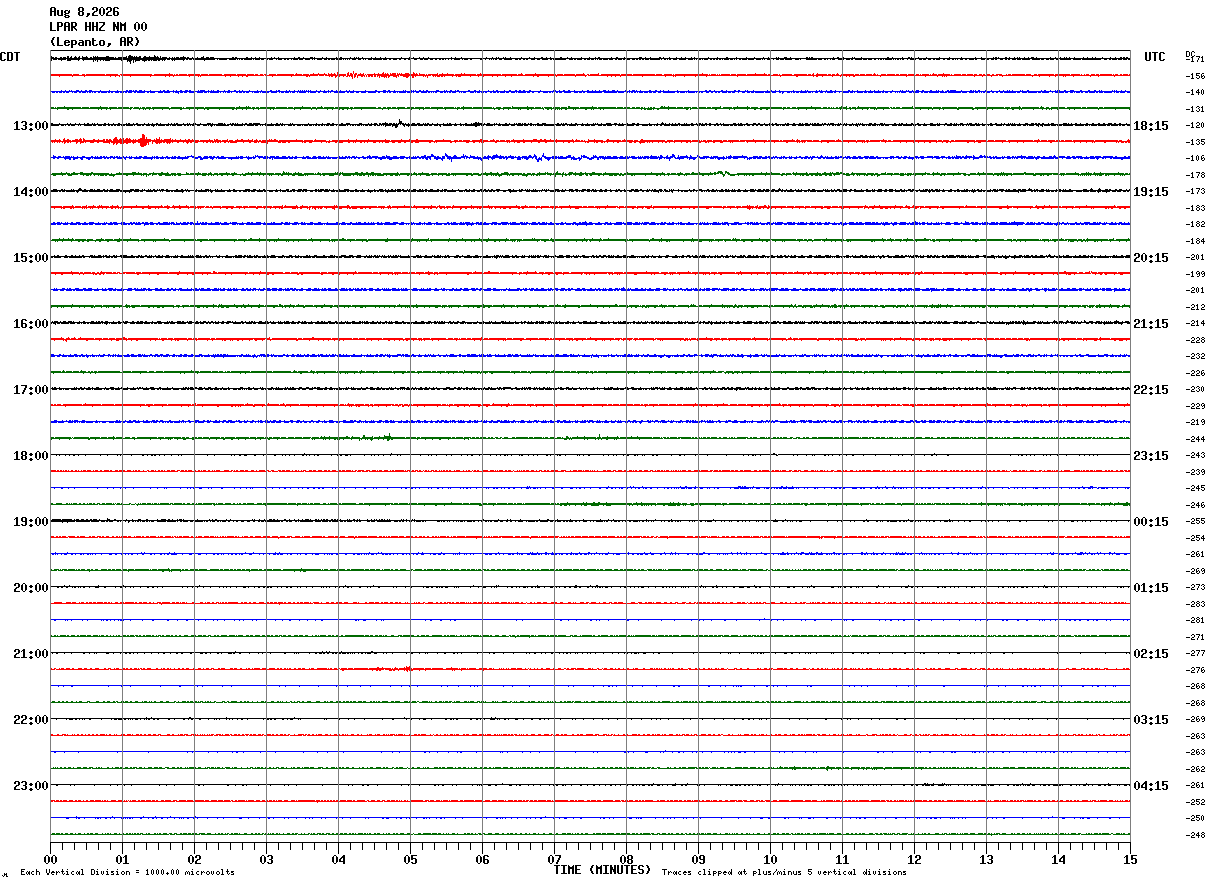Click the 'TIME (MINUTES)' axis title
1210x886 pixels.
tap(602, 870)
